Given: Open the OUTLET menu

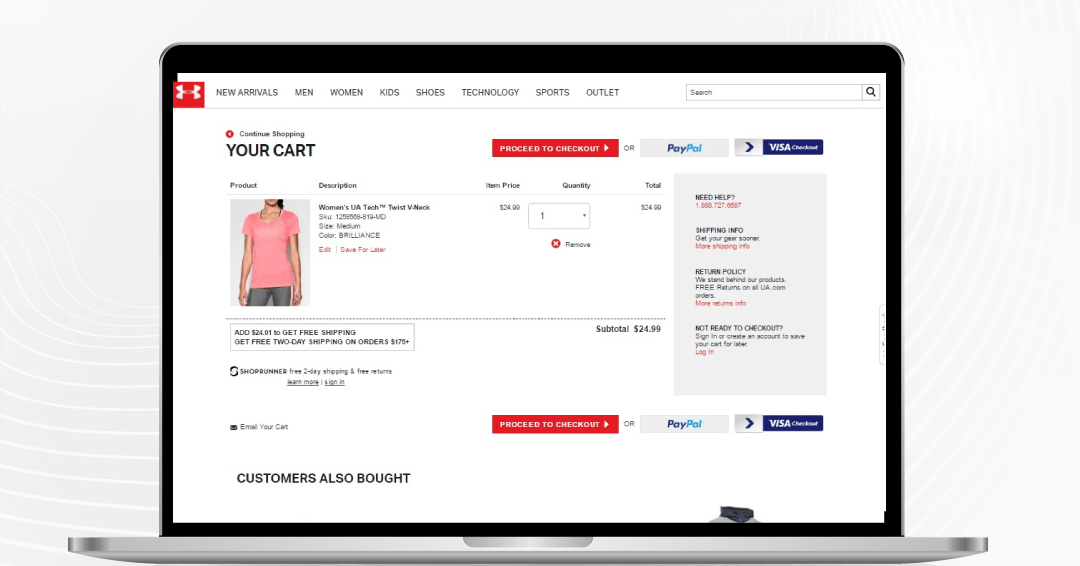Looking at the screenshot, I should [x=603, y=92].
